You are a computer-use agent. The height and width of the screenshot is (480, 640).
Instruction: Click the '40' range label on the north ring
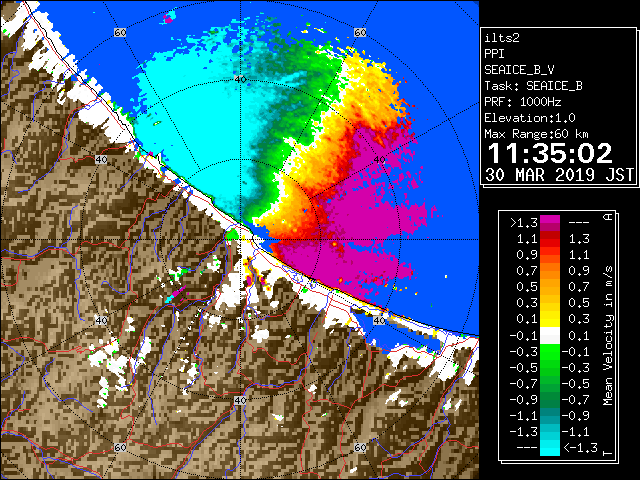pos(240,79)
